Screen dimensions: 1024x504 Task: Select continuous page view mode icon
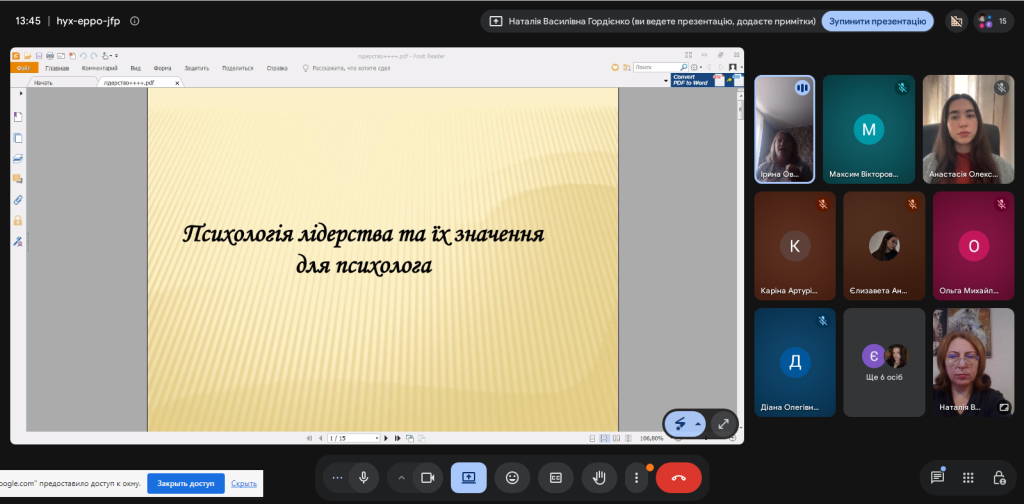pyautogui.click(x=604, y=438)
